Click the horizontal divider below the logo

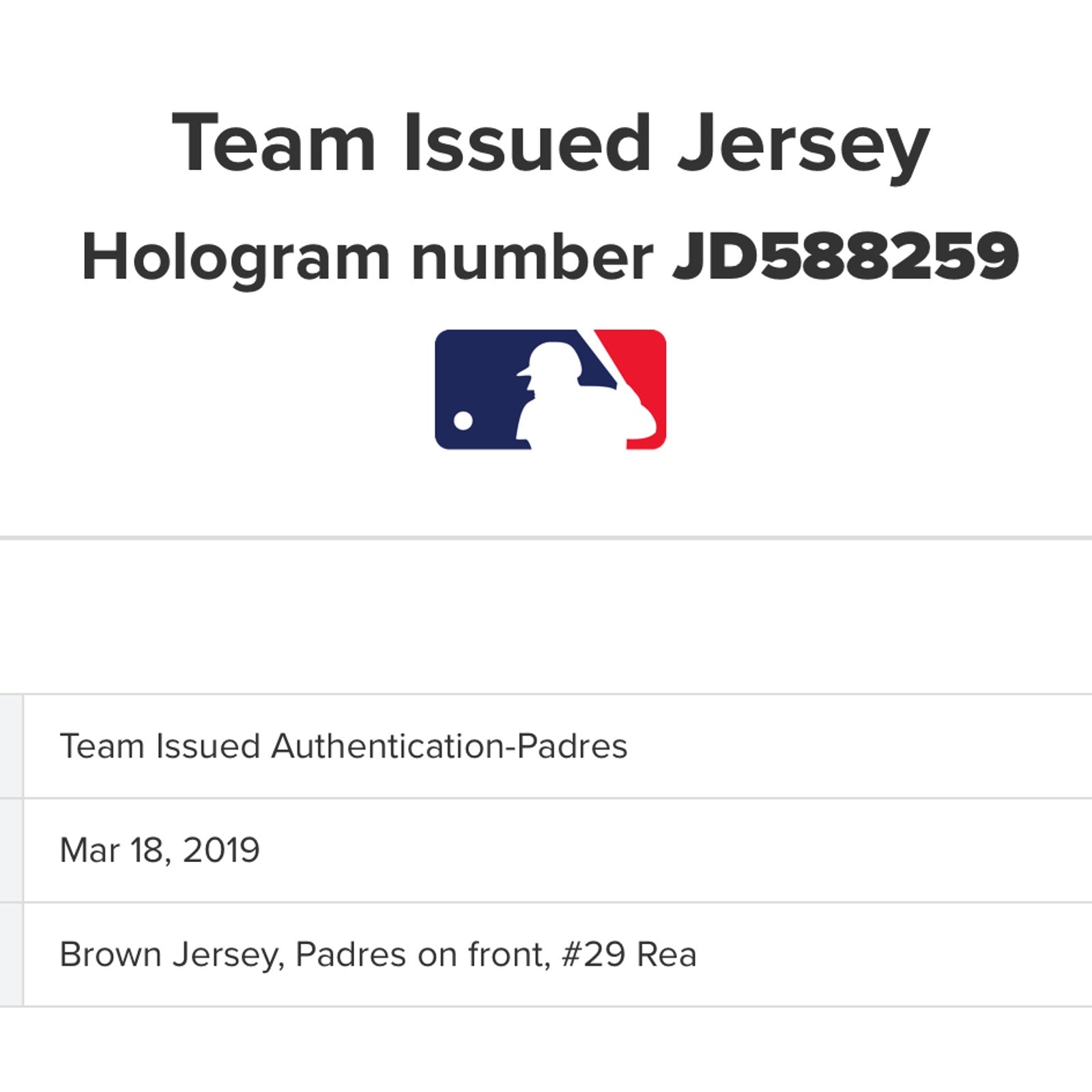click(546, 538)
